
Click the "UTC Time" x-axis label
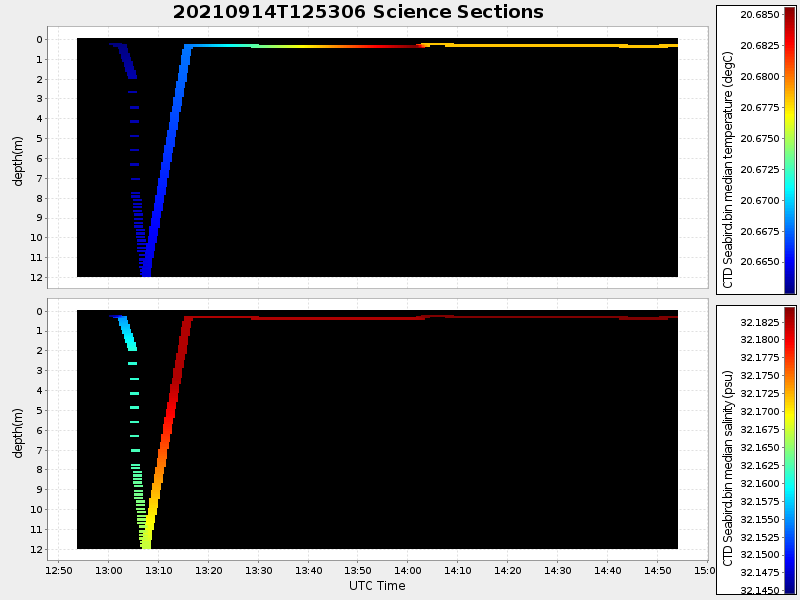[x=377, y=586]
